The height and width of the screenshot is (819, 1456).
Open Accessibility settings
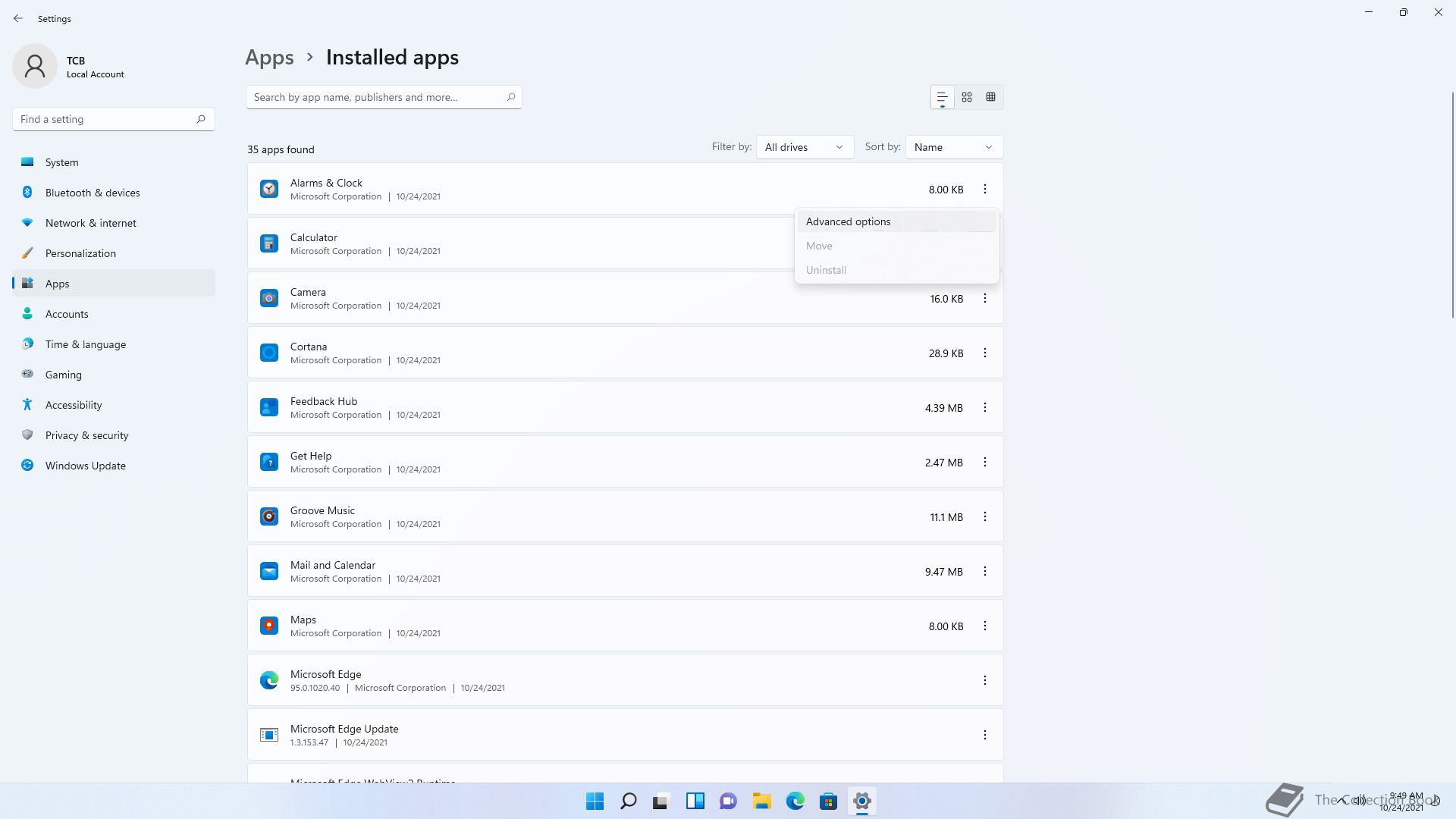tap(114, 405)
